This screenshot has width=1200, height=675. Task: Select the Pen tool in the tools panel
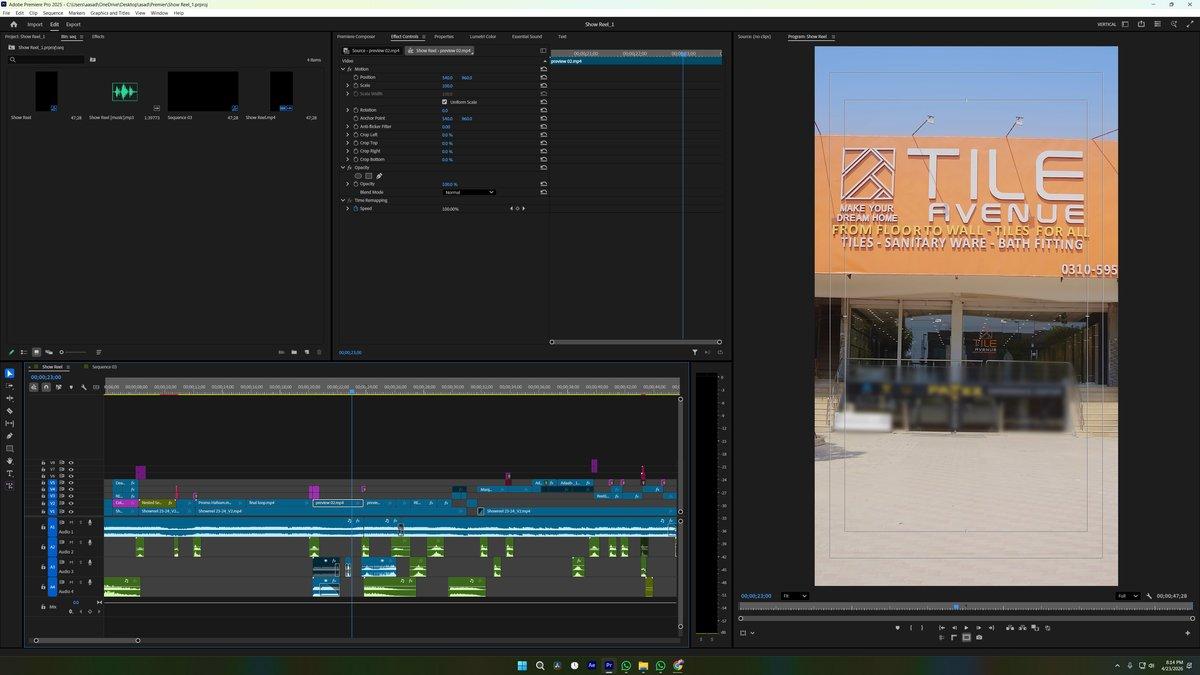pyautogui.click(x=10, y=436)
